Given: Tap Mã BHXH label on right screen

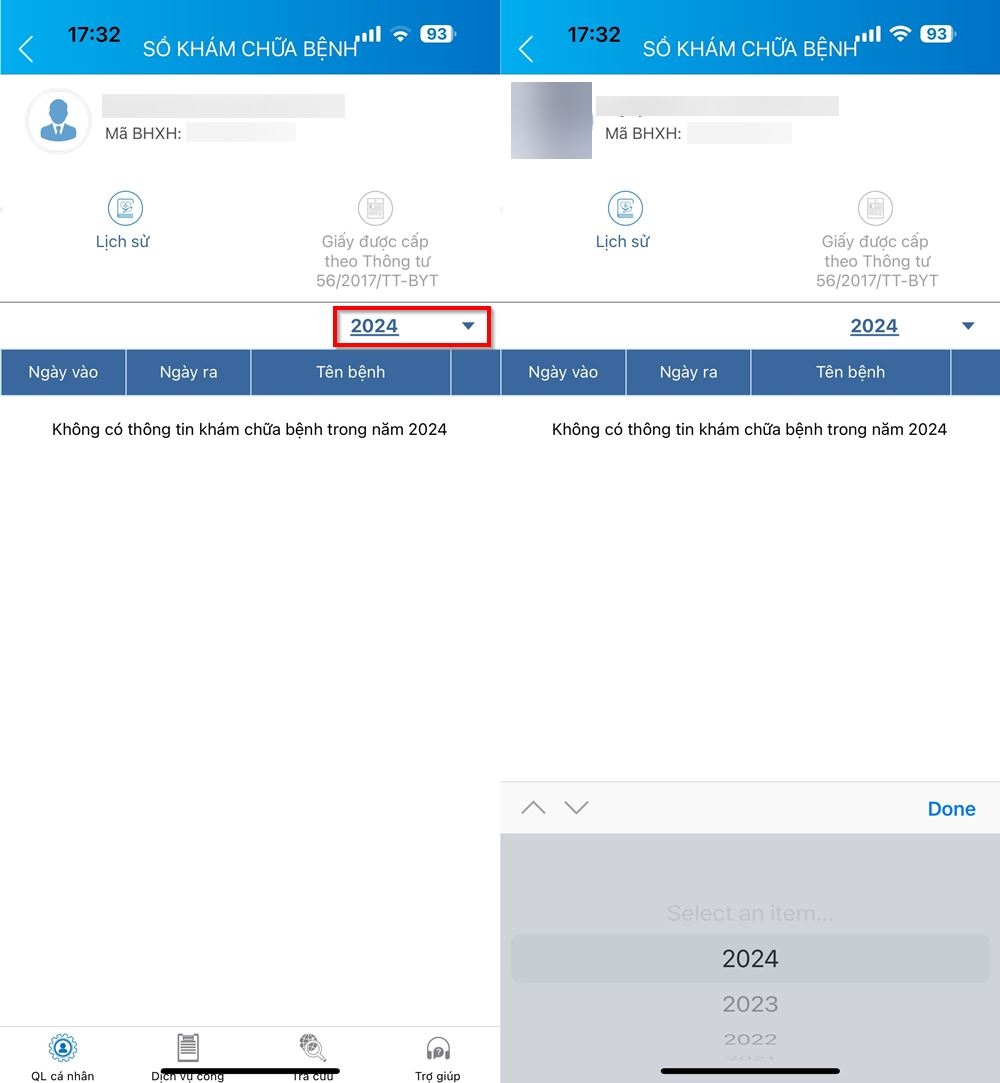Looking at the screenshot, I should click(x=643, y=133).
